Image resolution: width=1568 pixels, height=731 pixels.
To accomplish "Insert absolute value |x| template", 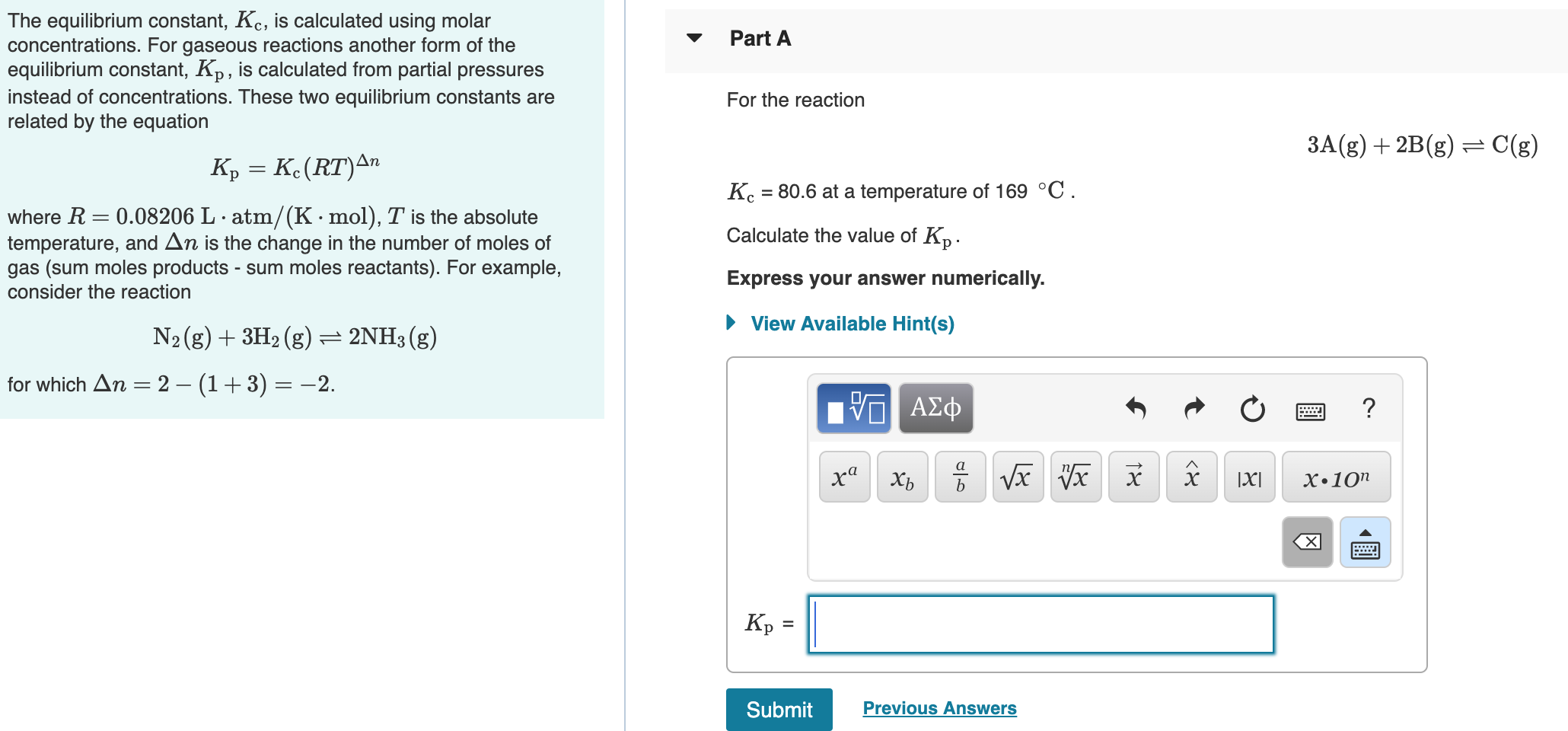I will [1249, 477].
